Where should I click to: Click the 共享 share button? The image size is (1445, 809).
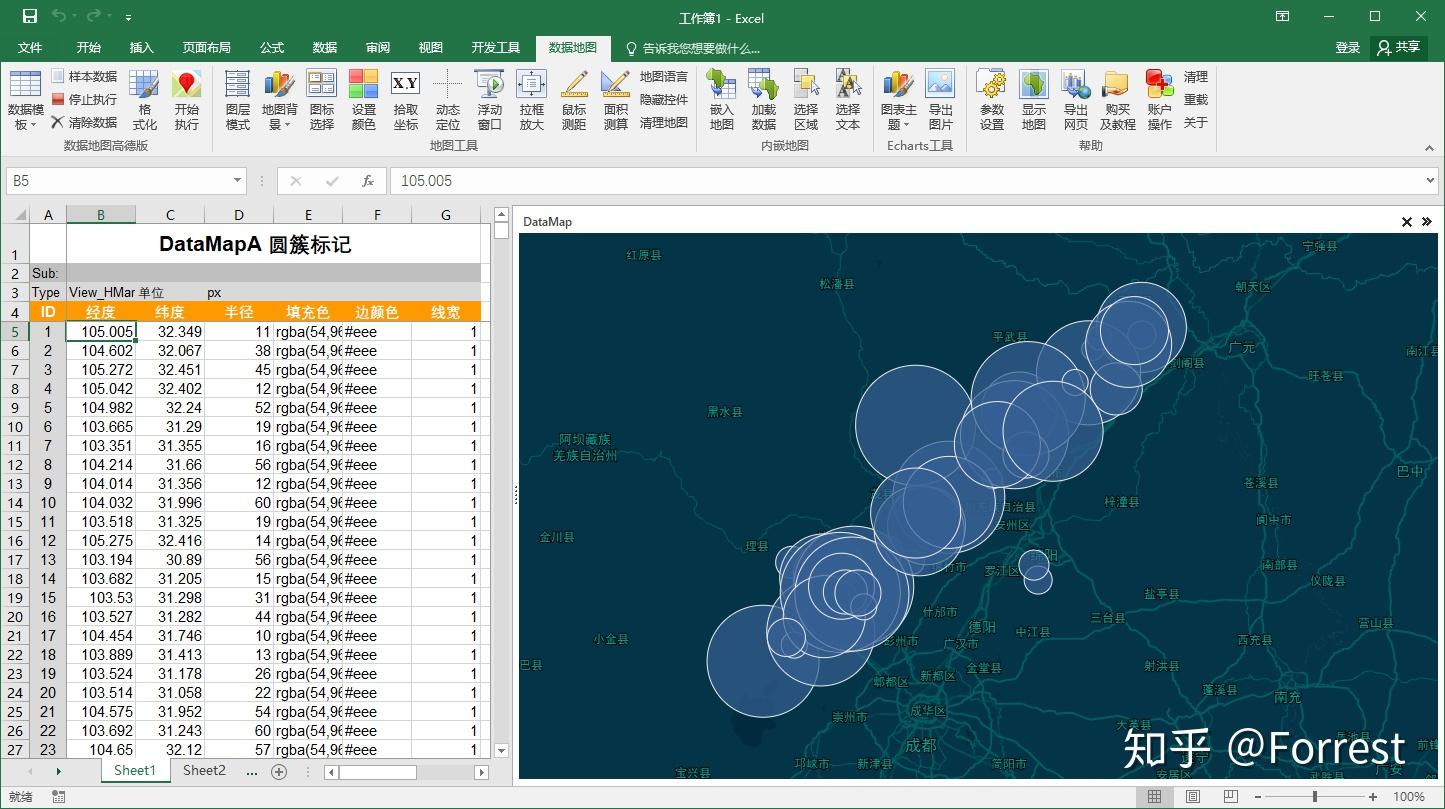point(1399,48)
